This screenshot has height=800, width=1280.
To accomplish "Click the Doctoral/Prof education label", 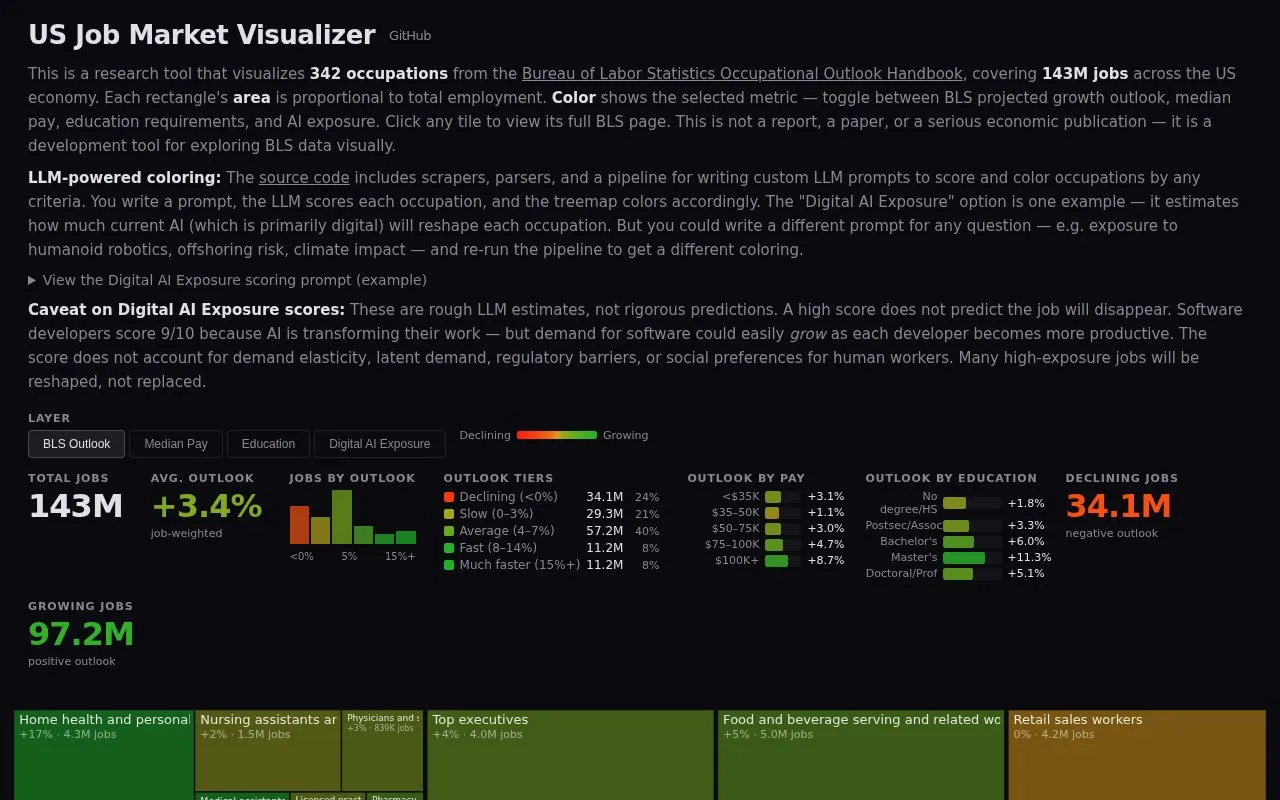I will 902,574.
